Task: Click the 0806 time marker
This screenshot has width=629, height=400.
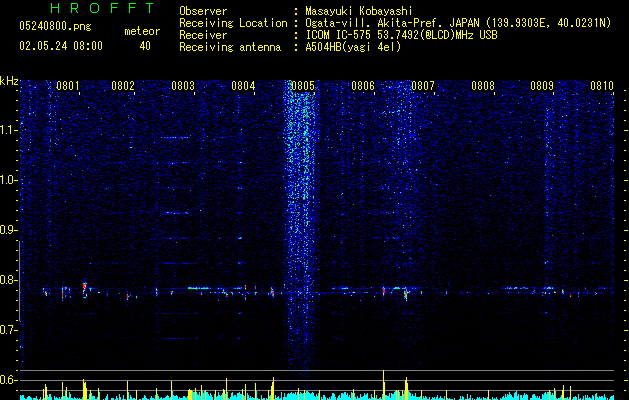Action: pos(363,86)
